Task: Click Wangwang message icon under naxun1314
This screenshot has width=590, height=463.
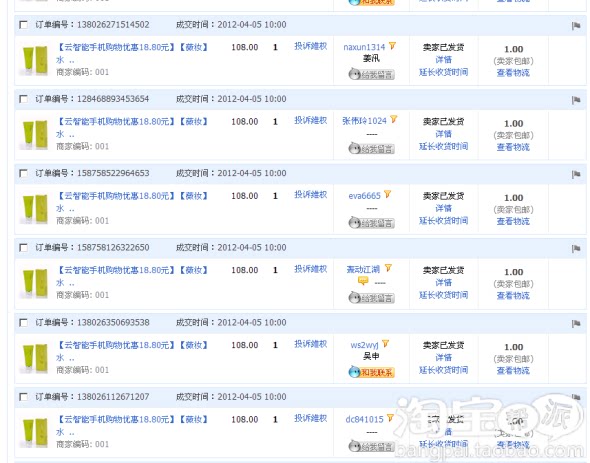Action: (371, 74)
